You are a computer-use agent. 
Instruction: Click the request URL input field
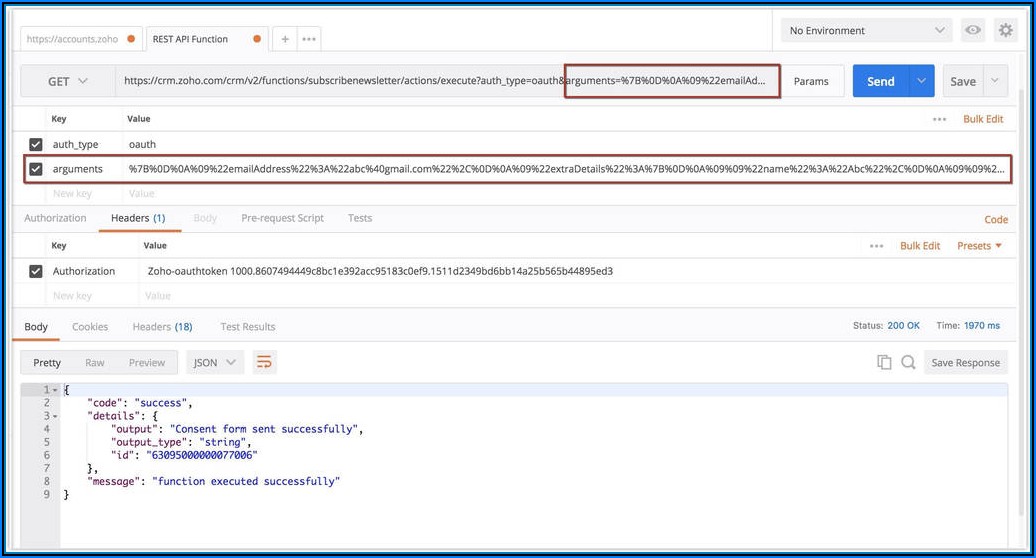tap(340, 81)
